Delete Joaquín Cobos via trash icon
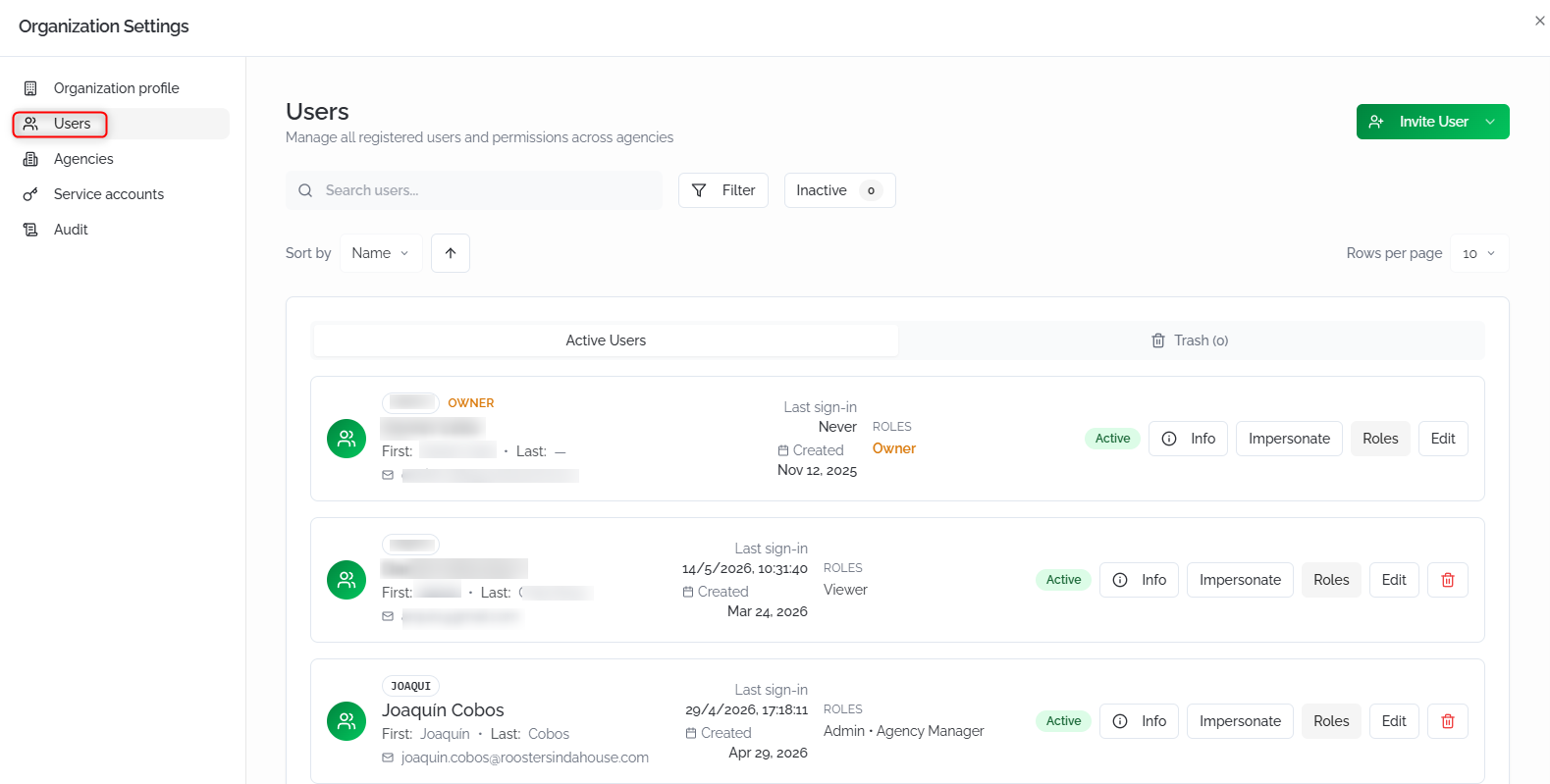1550x784 pixels. [x=1448, y=721]
